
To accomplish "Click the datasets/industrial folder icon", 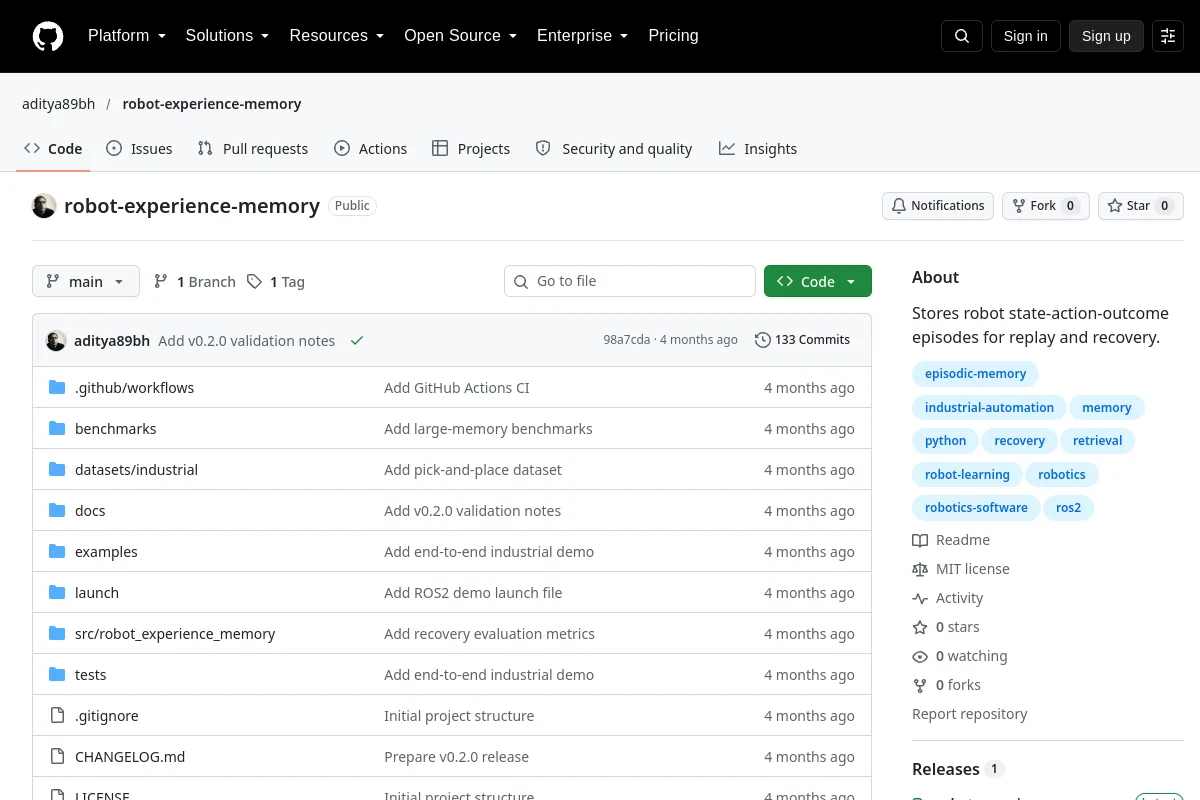I will 57,470.
